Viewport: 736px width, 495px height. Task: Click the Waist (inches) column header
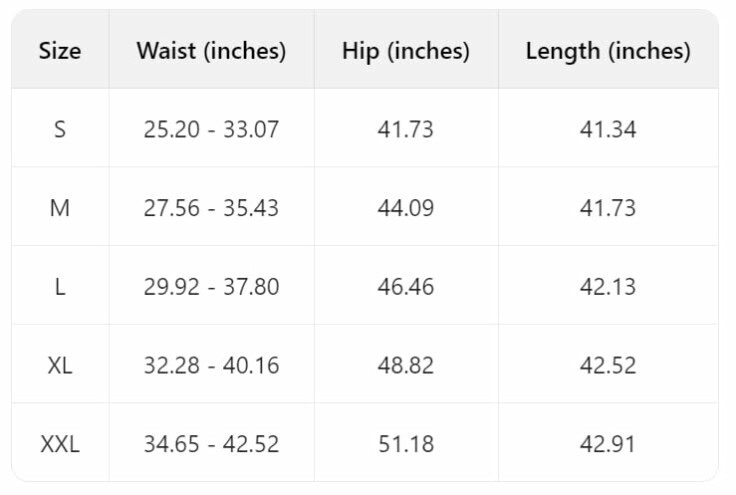click(x=211, y=51)
